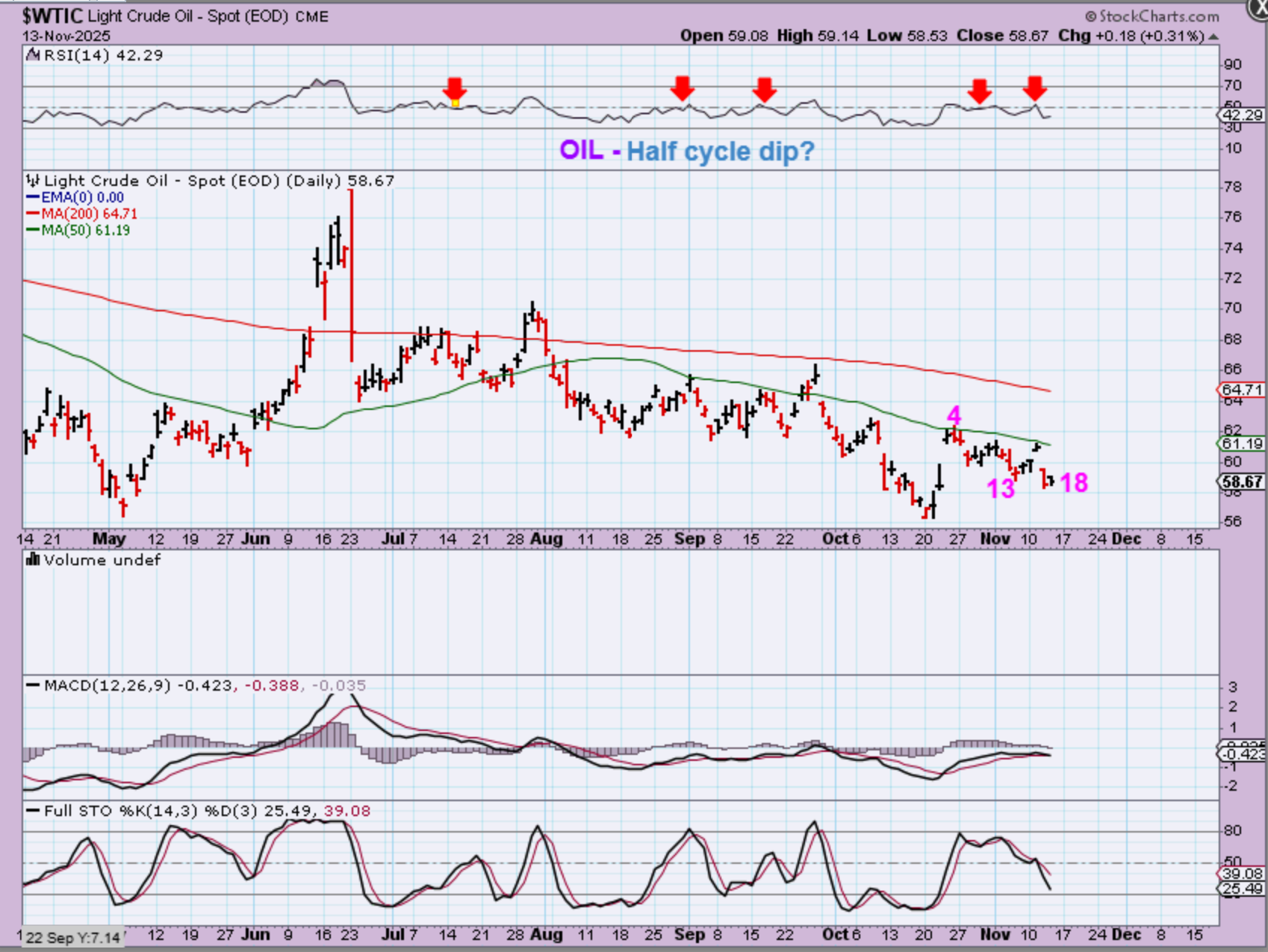Click the blue EMA(0) legend line
The width and height of the screenshot is (1268, 952).
click(x=32, y=197)
